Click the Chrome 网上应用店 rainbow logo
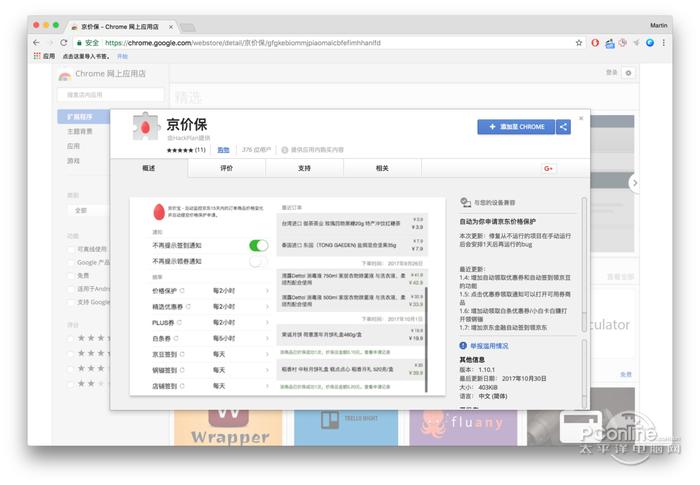The height and width of the screenshot is (485, 700). (65, 75)
